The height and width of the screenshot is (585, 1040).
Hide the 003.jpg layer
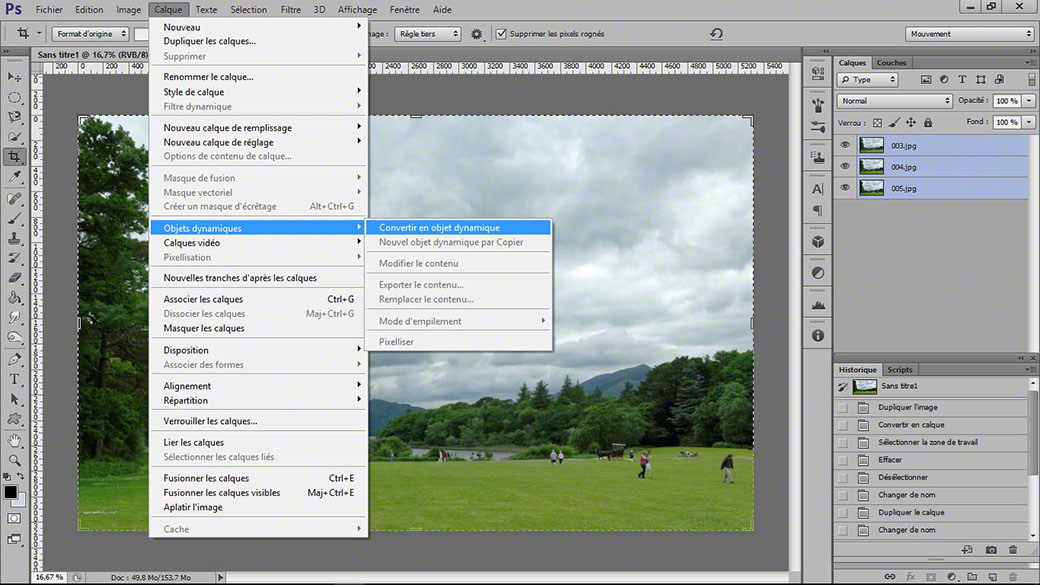(x=845, y=145)
